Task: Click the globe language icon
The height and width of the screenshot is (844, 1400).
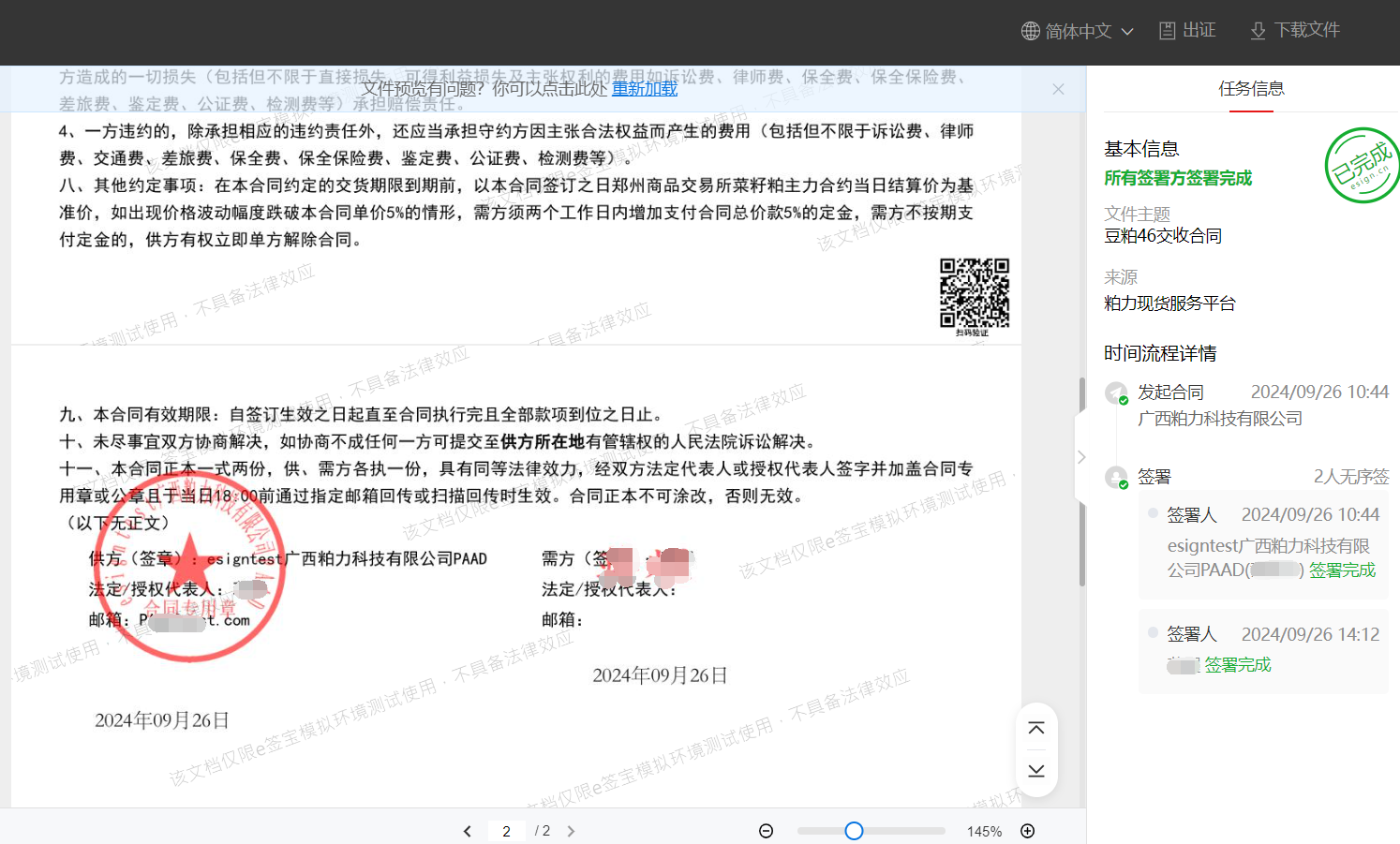Action: pyautogui.click(x=1031, y=31)
